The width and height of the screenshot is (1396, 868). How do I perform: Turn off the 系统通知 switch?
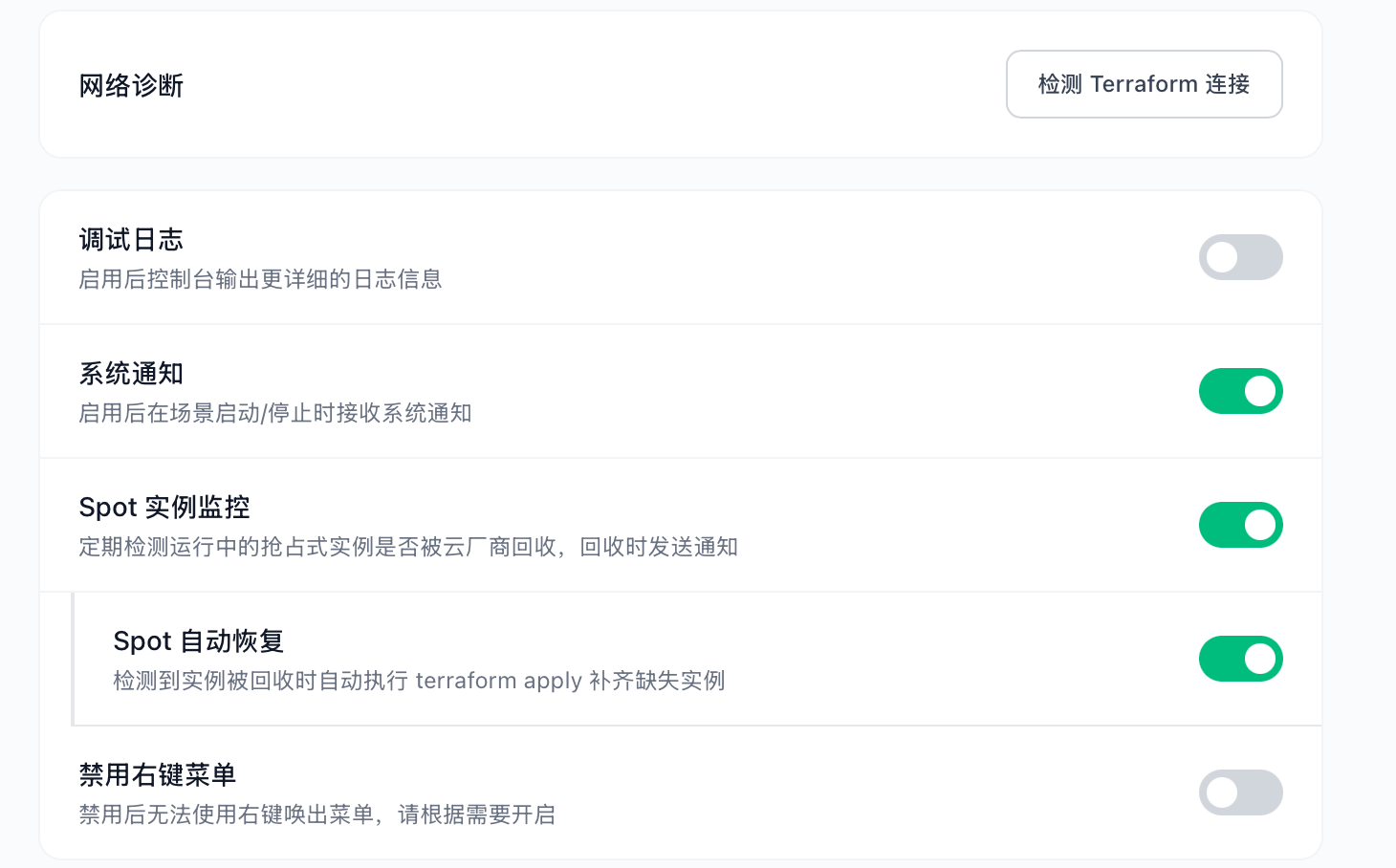tap(1240, 391)
